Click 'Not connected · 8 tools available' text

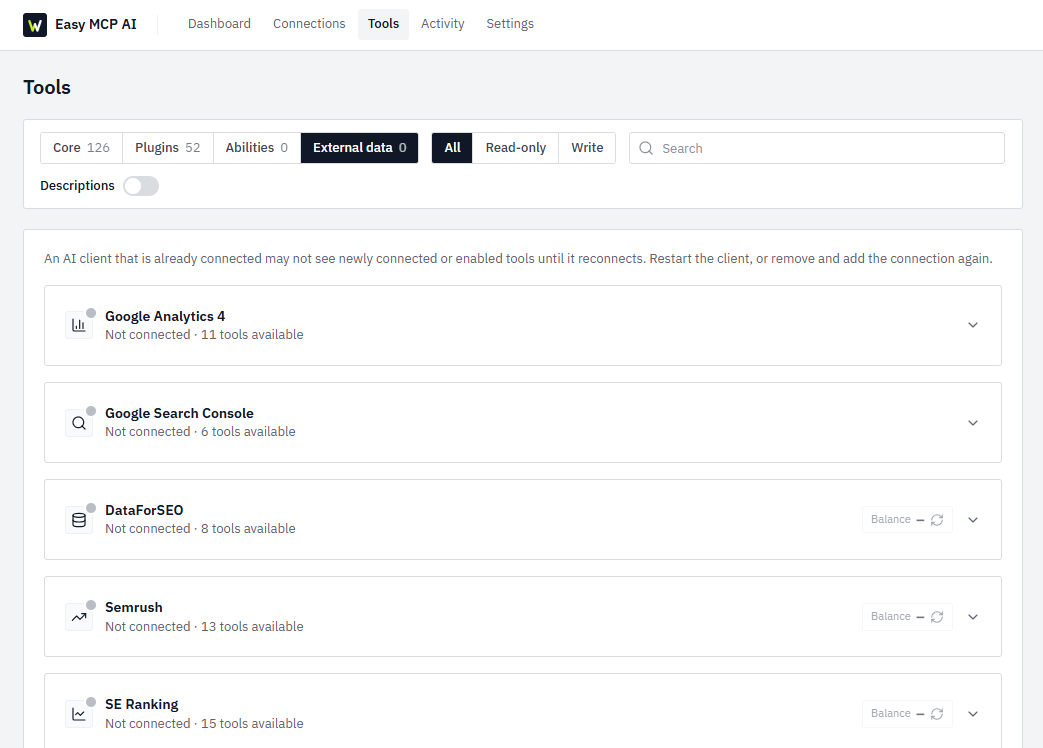pyautogui.click(x=200, y=529)
